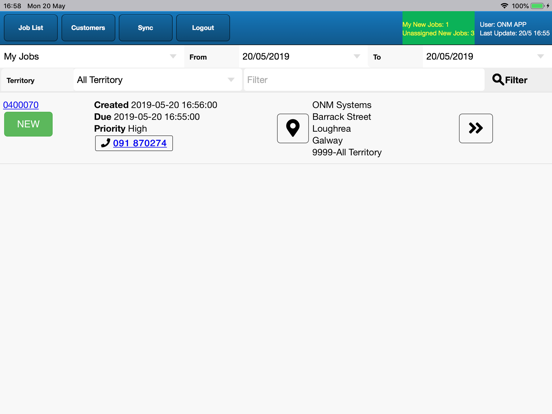Click the 9999-All Territory text

coord(347,152)
